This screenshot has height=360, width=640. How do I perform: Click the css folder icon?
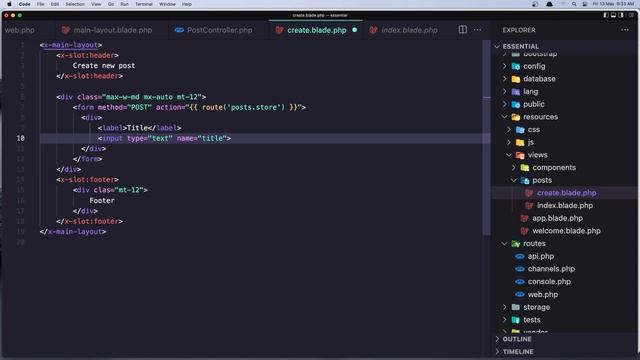[x=520, y=129]
